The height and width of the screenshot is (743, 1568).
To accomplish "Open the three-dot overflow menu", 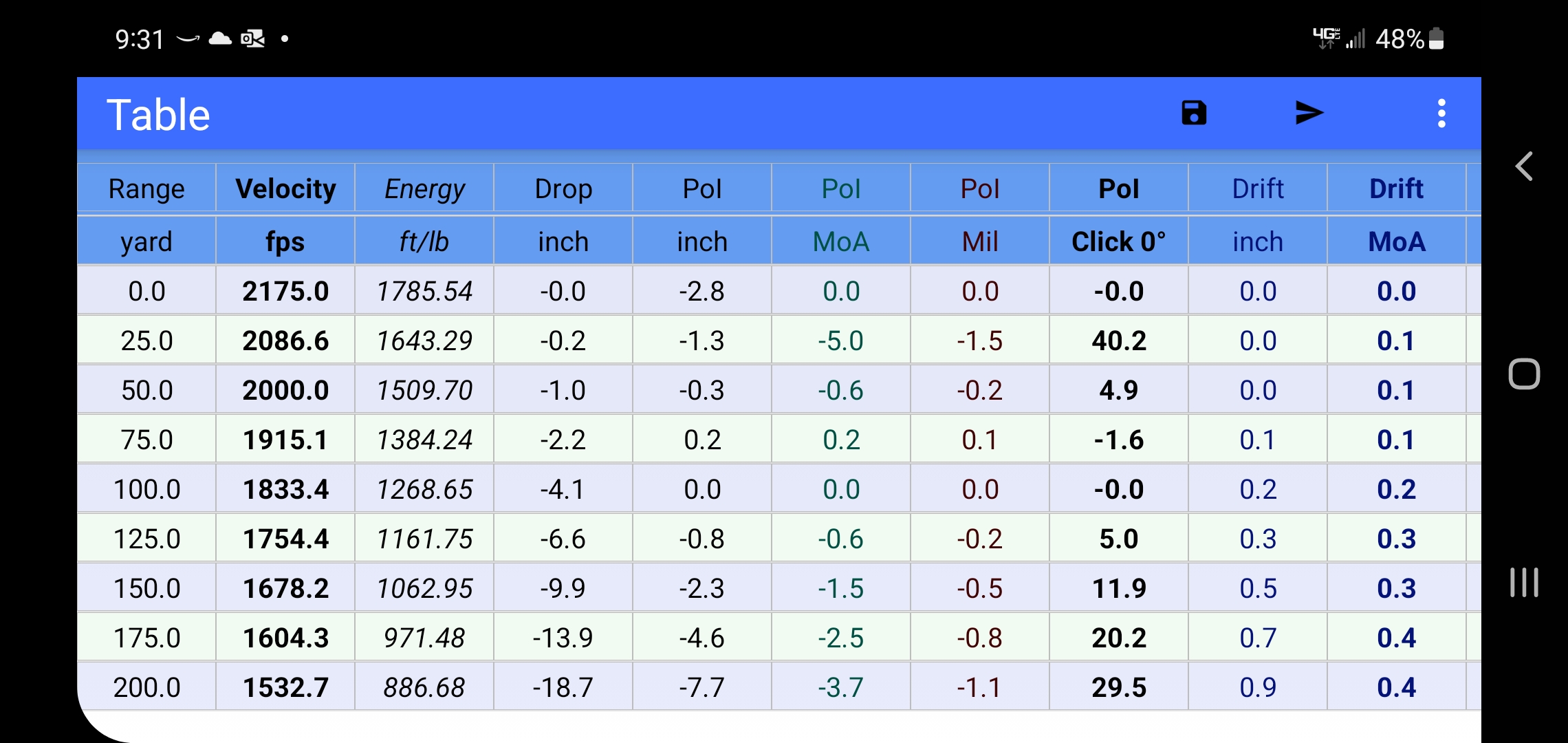I will click(x=1441, y=113).
